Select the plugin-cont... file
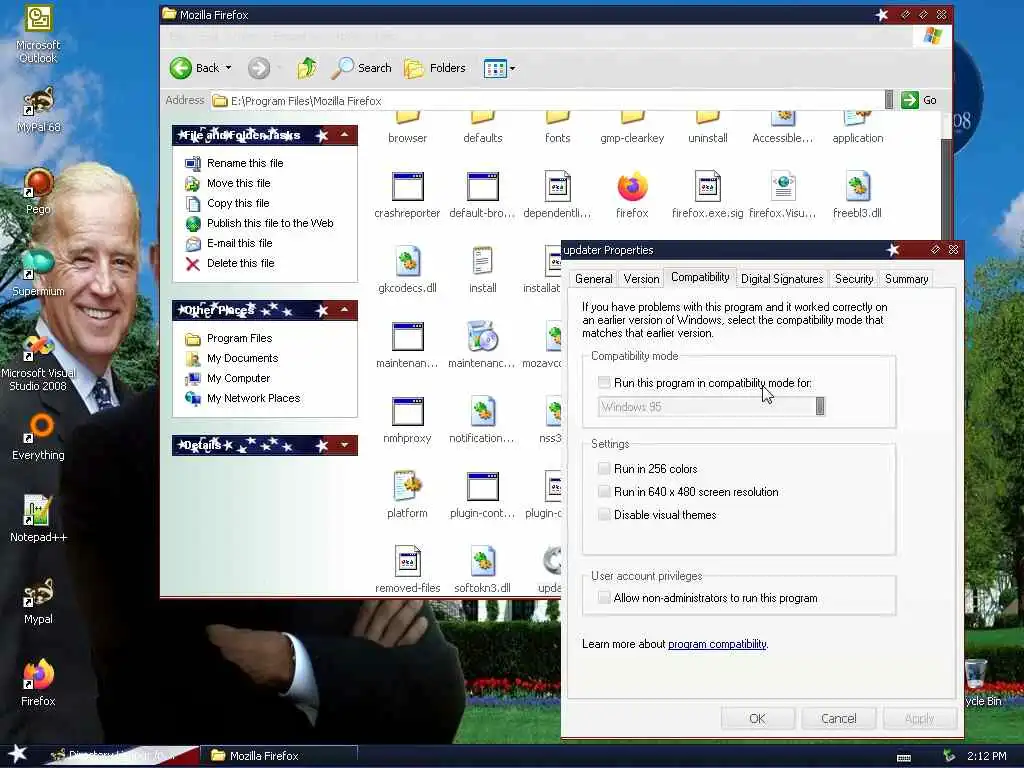 coord(482,494)
